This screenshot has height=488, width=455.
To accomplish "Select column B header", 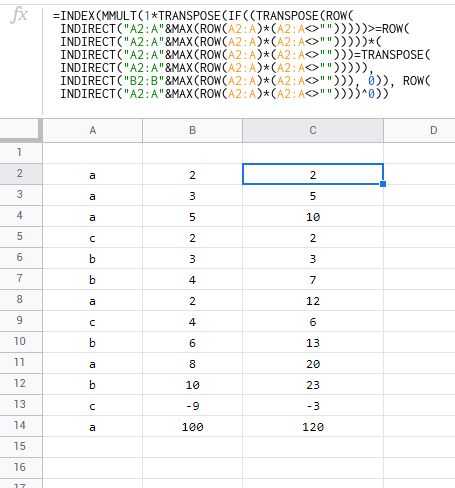I will (192, 130).
